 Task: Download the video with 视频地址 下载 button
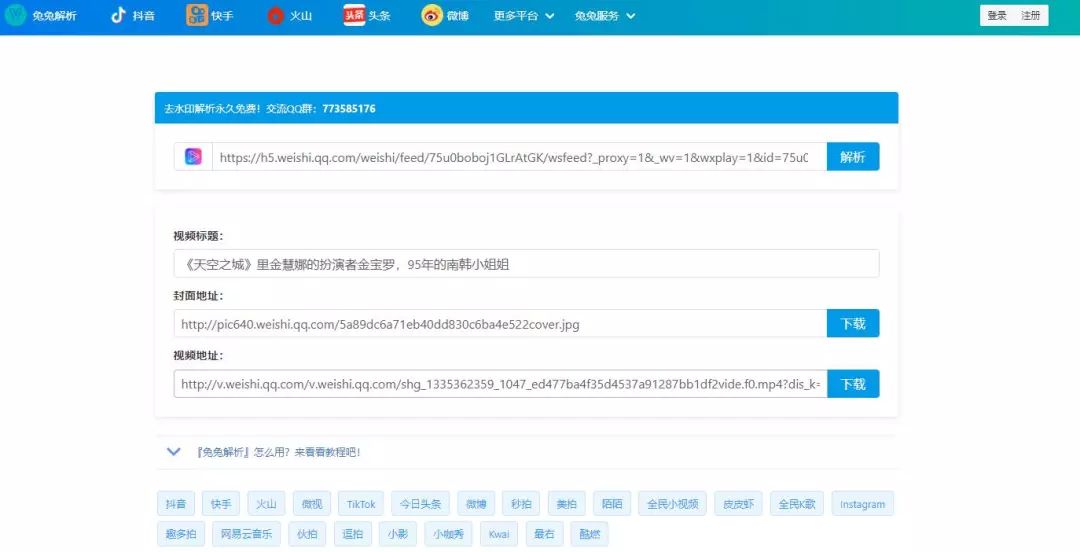(853, 384)
